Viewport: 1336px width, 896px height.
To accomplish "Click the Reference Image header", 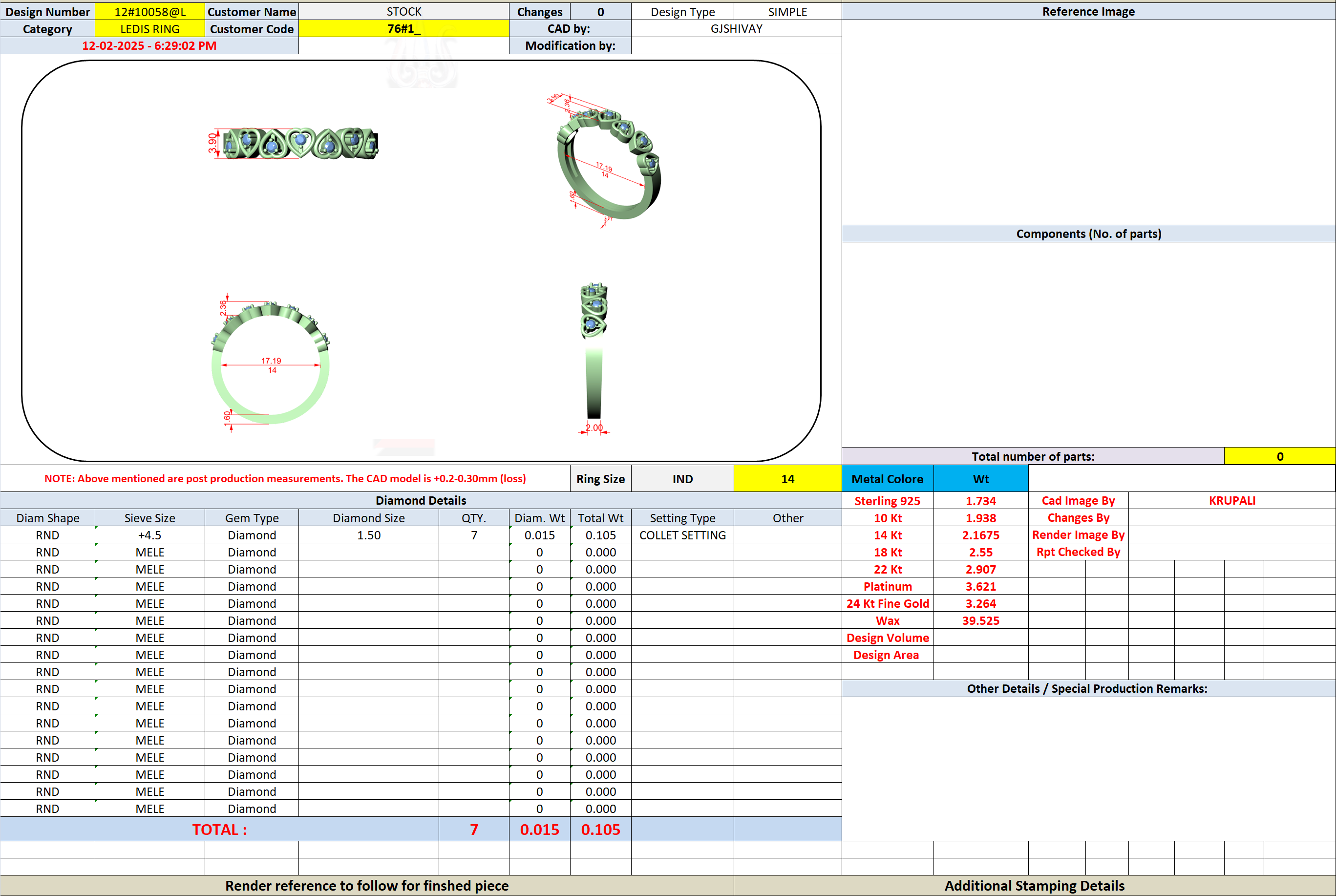I will pyautogui.click(x=1089, y=11).
